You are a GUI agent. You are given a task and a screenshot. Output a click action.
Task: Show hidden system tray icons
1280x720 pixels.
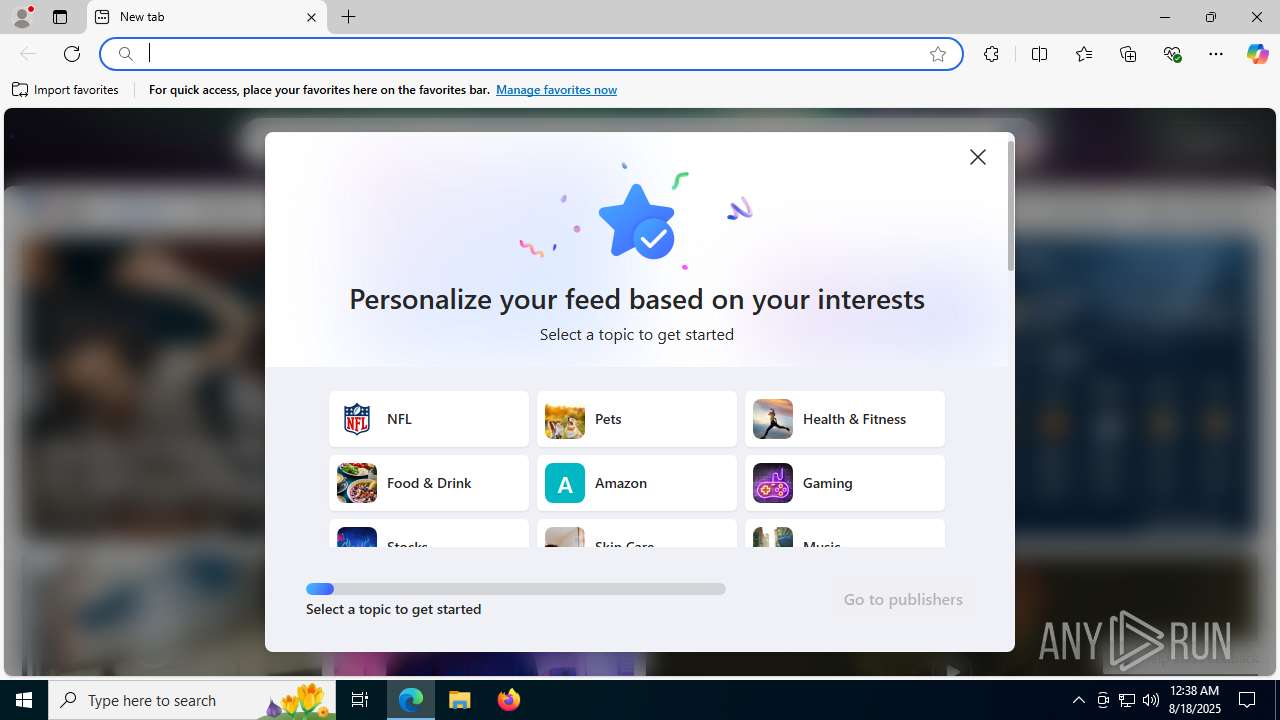1078,700
